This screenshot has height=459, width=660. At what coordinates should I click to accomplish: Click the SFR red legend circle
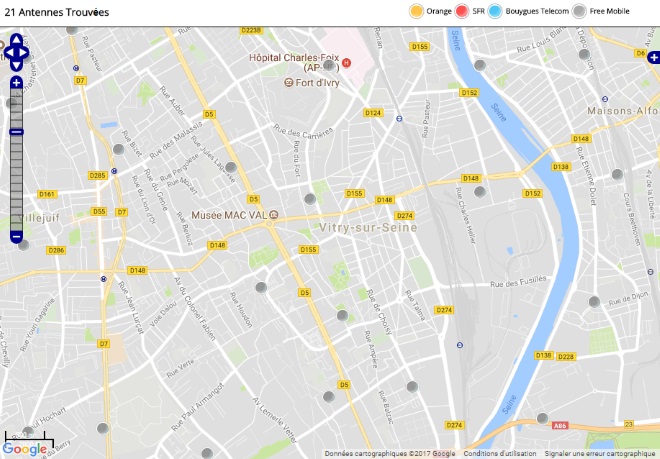pos(461,11)
